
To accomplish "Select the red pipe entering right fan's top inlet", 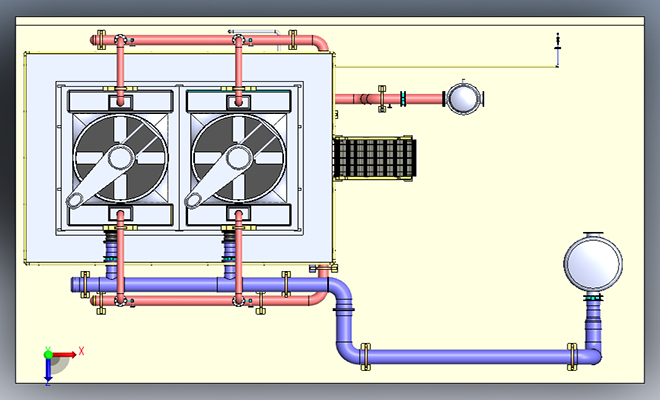I will pos(239,72).
